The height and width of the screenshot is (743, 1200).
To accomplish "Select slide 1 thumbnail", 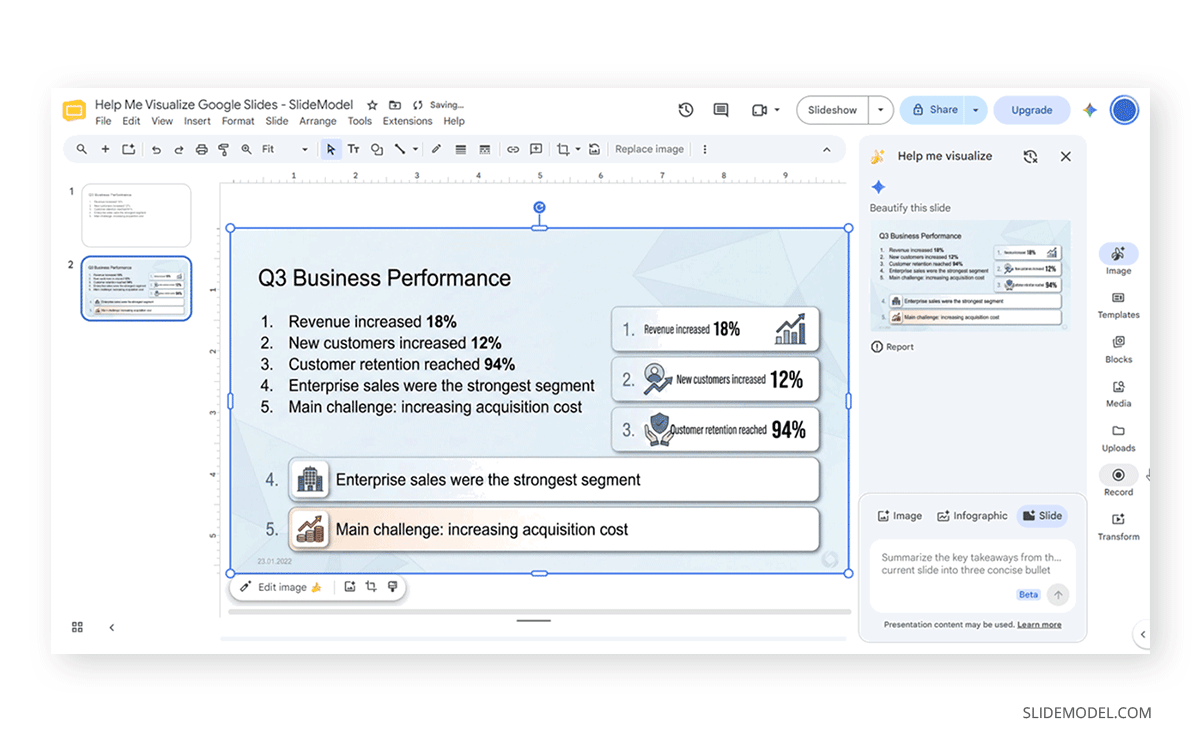I will [x=136, y=215].
